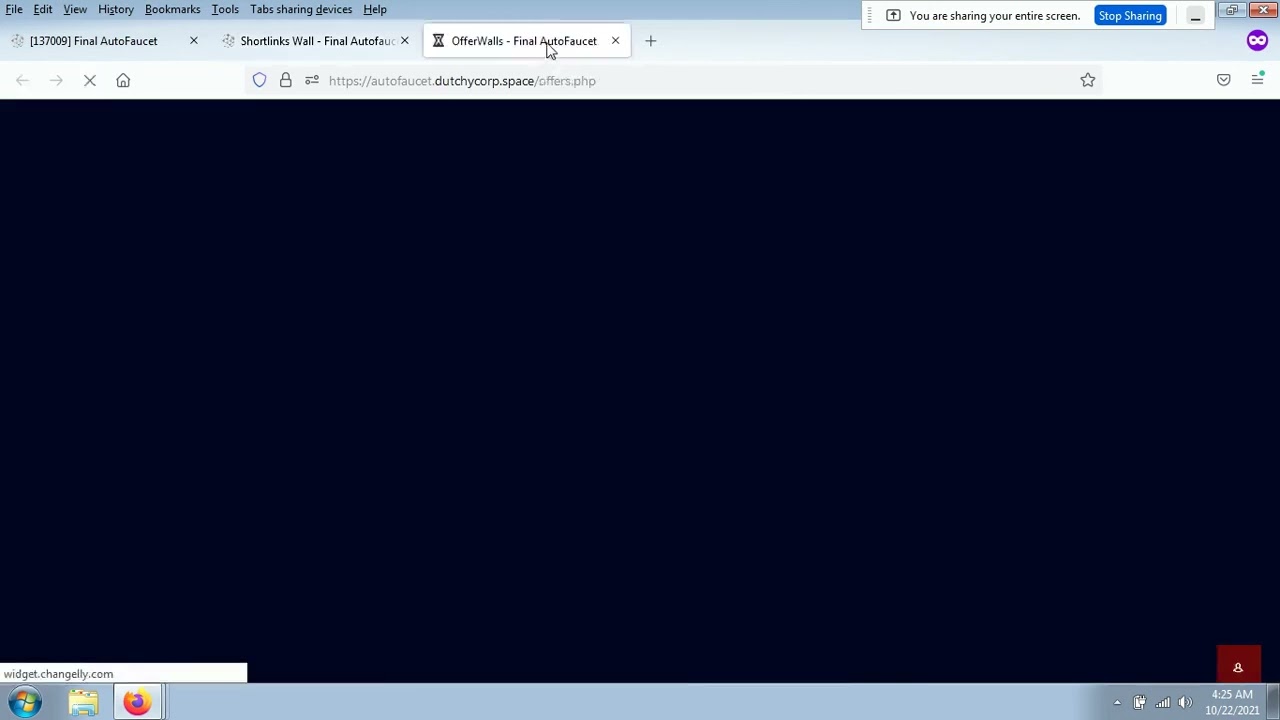Open File Explorer from taskbar

(83, 702)
